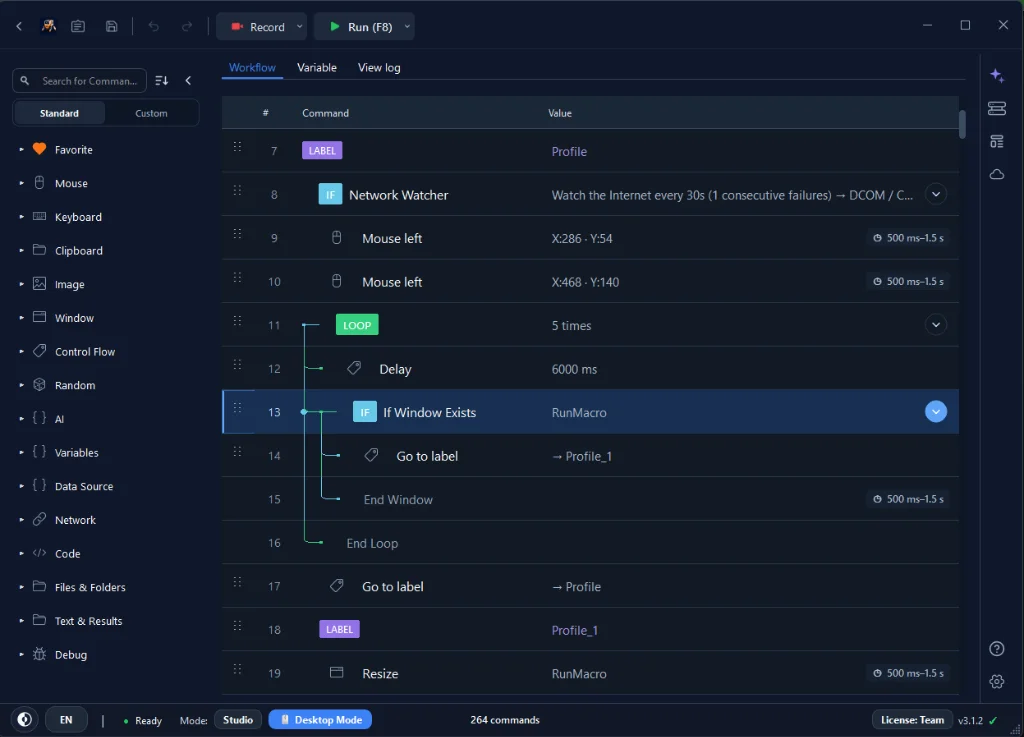Viewport: 1024px width, 737px height.
Task: Click the window icon on Resize row
Action: (x=336, y=672)
